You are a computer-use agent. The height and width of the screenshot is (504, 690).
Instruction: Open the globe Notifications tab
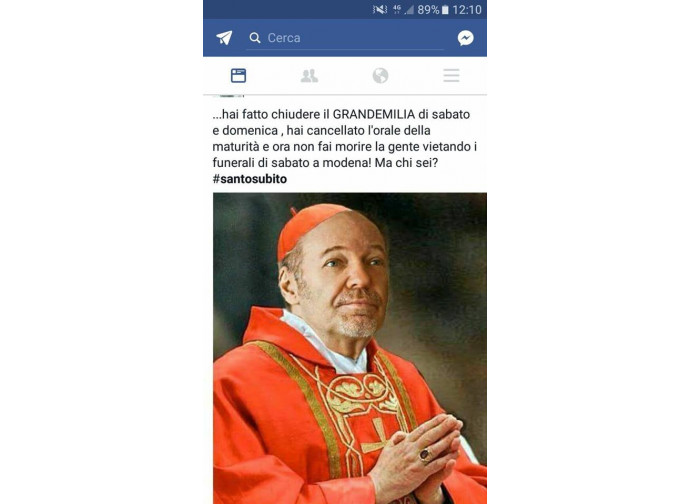(380, 76)
